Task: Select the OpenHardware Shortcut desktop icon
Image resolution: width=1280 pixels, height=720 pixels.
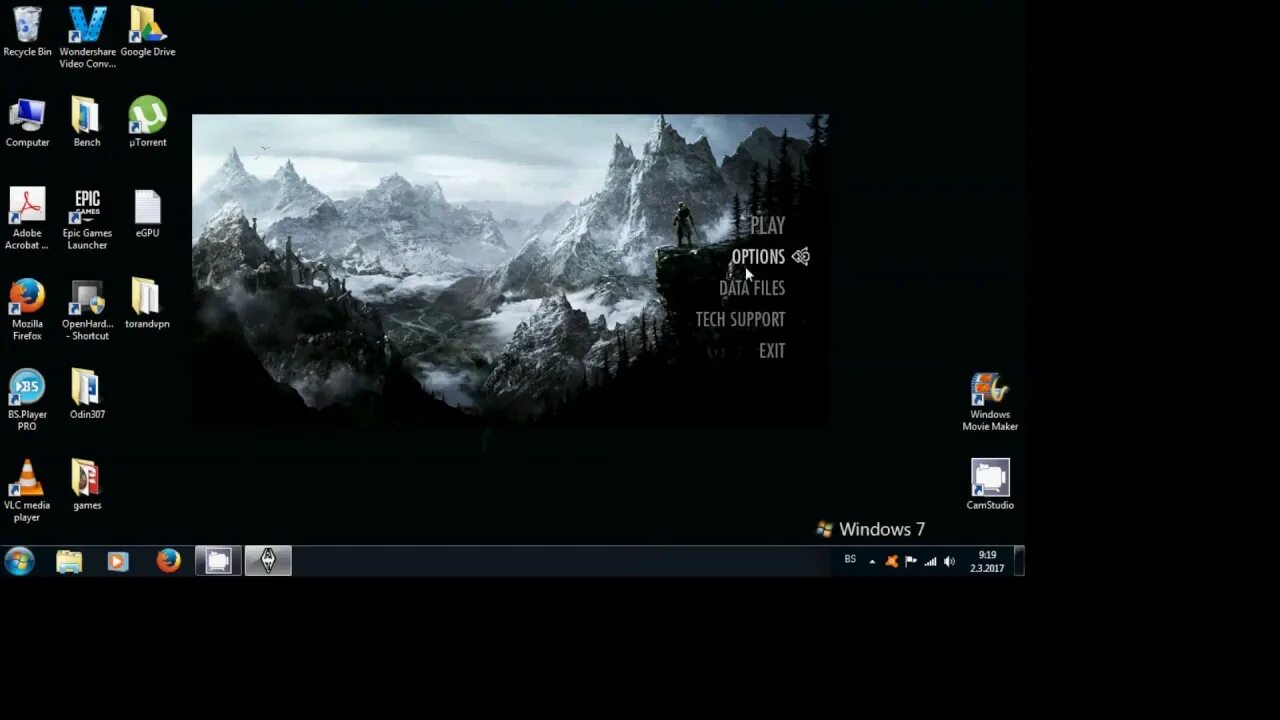Action: [x=87, y=310]
